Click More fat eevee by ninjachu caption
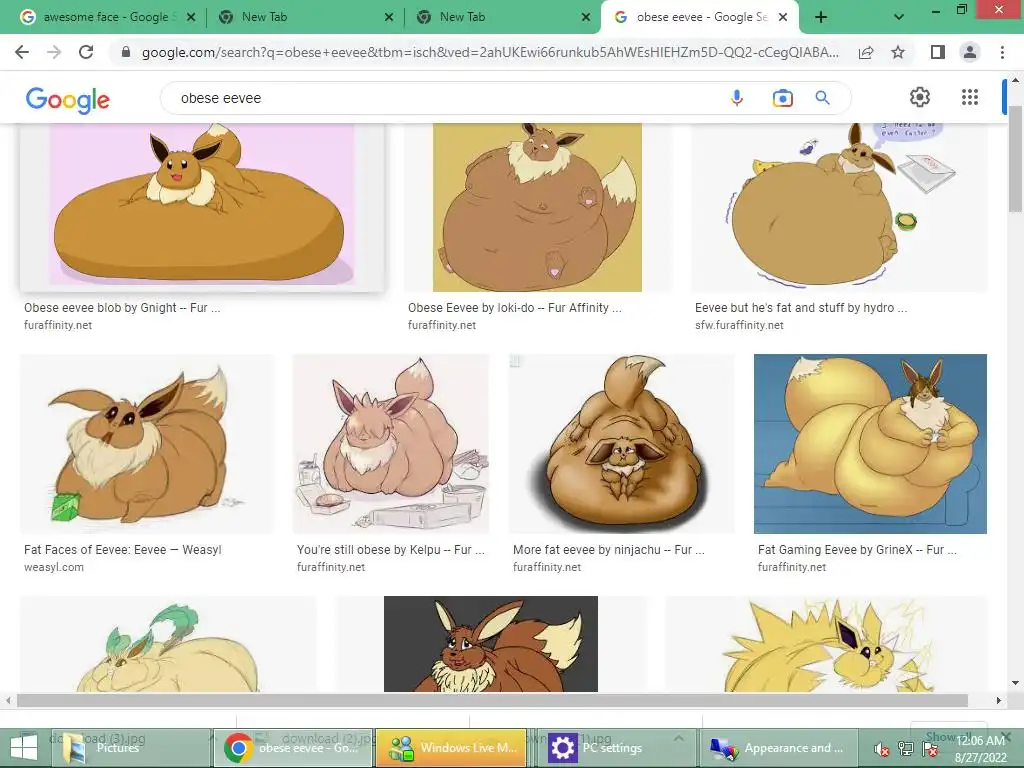The width and height of the screenshot is (1024, 768). [x=609, y=550]
